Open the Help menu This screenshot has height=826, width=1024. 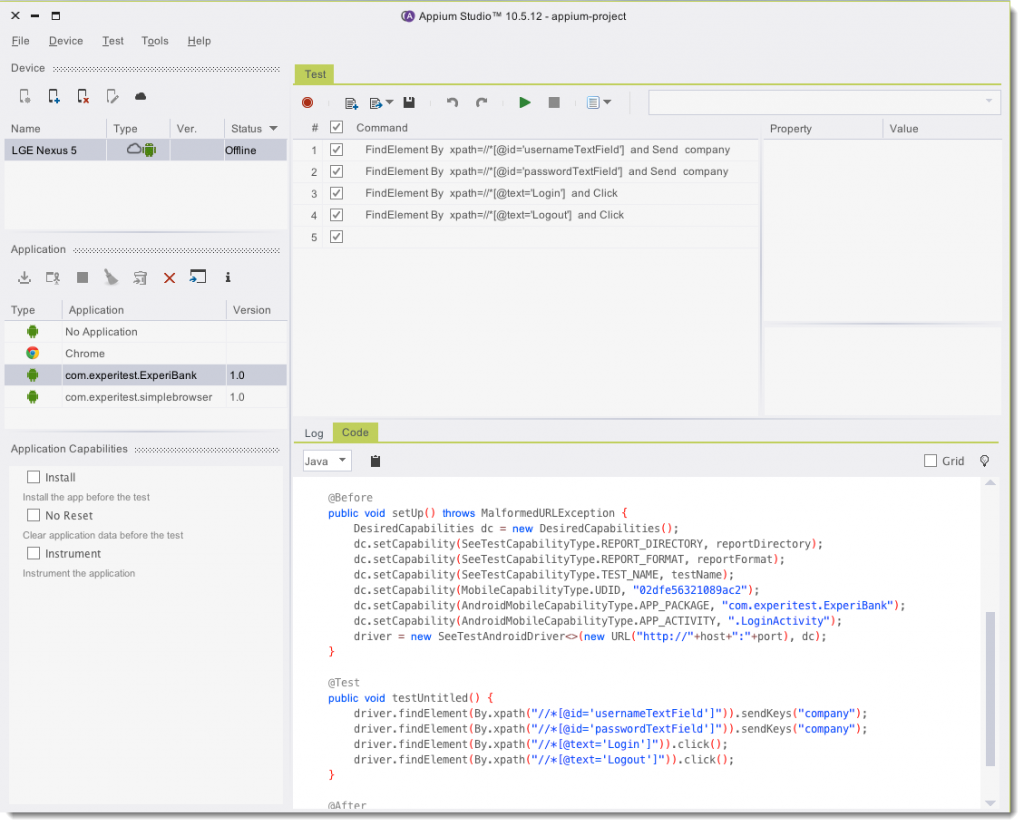[199, 41]
